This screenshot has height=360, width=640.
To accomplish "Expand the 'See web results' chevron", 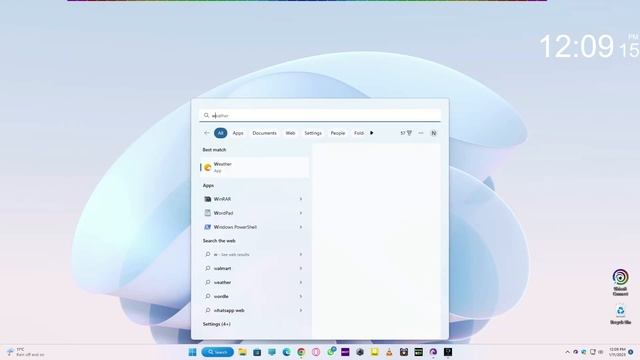I will (x=301, y=254).
